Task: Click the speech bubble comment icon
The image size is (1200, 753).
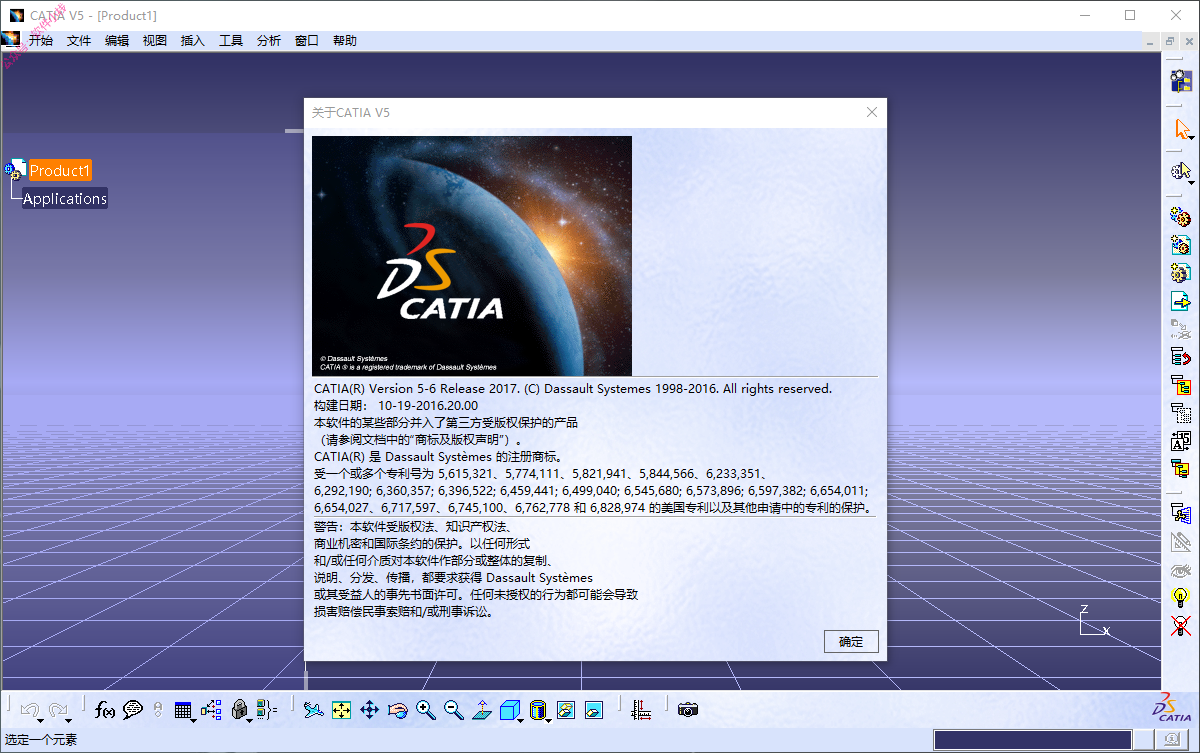Action: pyautogui.click(x=132, y=710)
